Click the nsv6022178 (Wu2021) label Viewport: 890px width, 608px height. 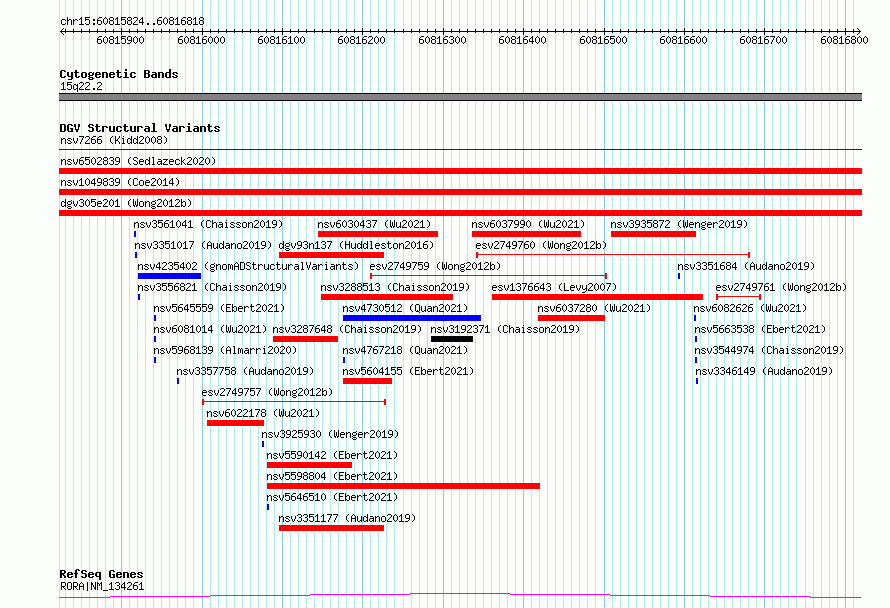pyautogui.click(x=263, y=413)
